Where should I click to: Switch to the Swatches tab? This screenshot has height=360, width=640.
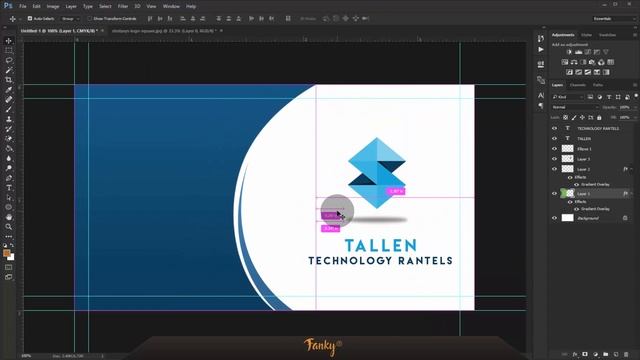tap(607, 35)
